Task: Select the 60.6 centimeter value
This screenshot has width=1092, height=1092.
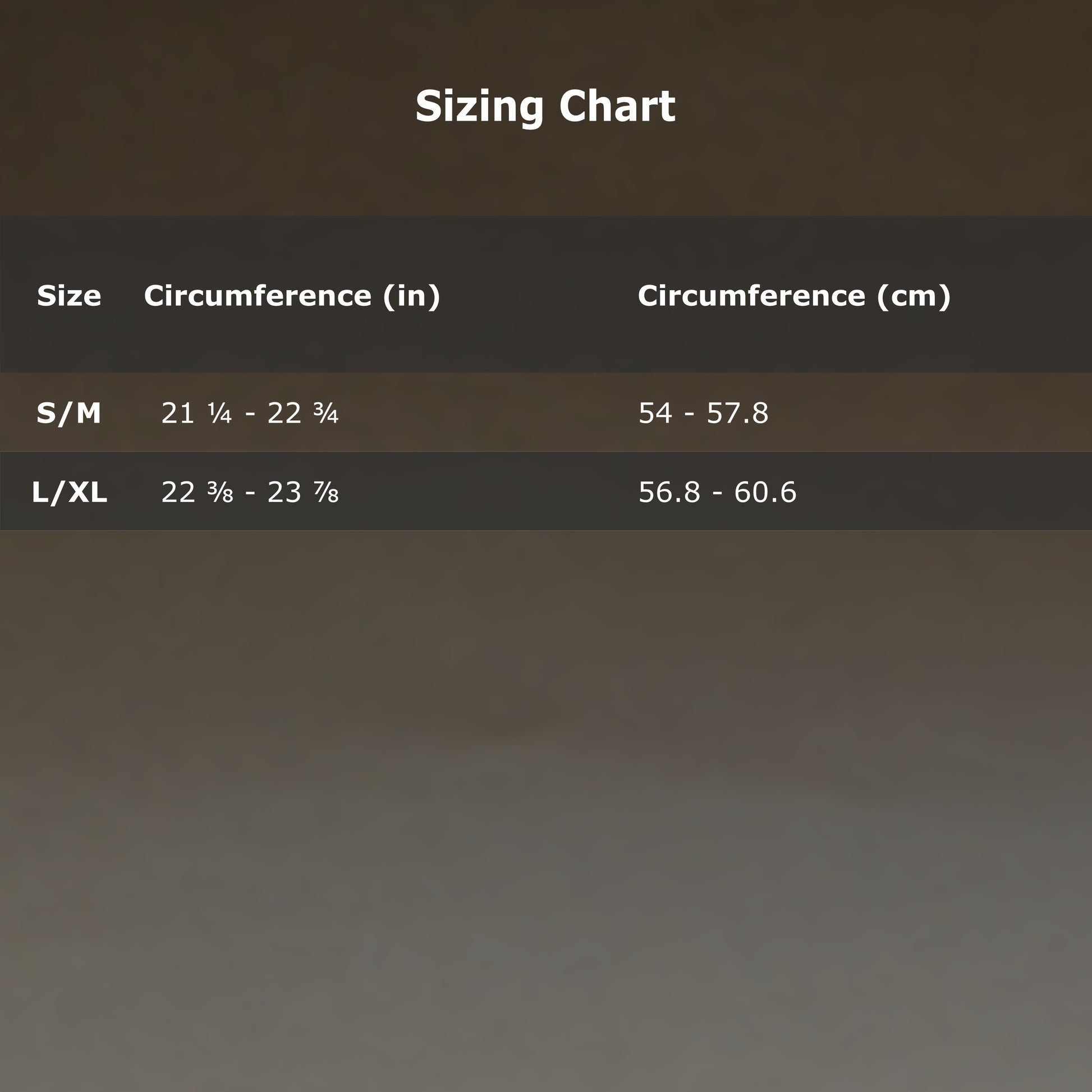Action: point(765,492)
